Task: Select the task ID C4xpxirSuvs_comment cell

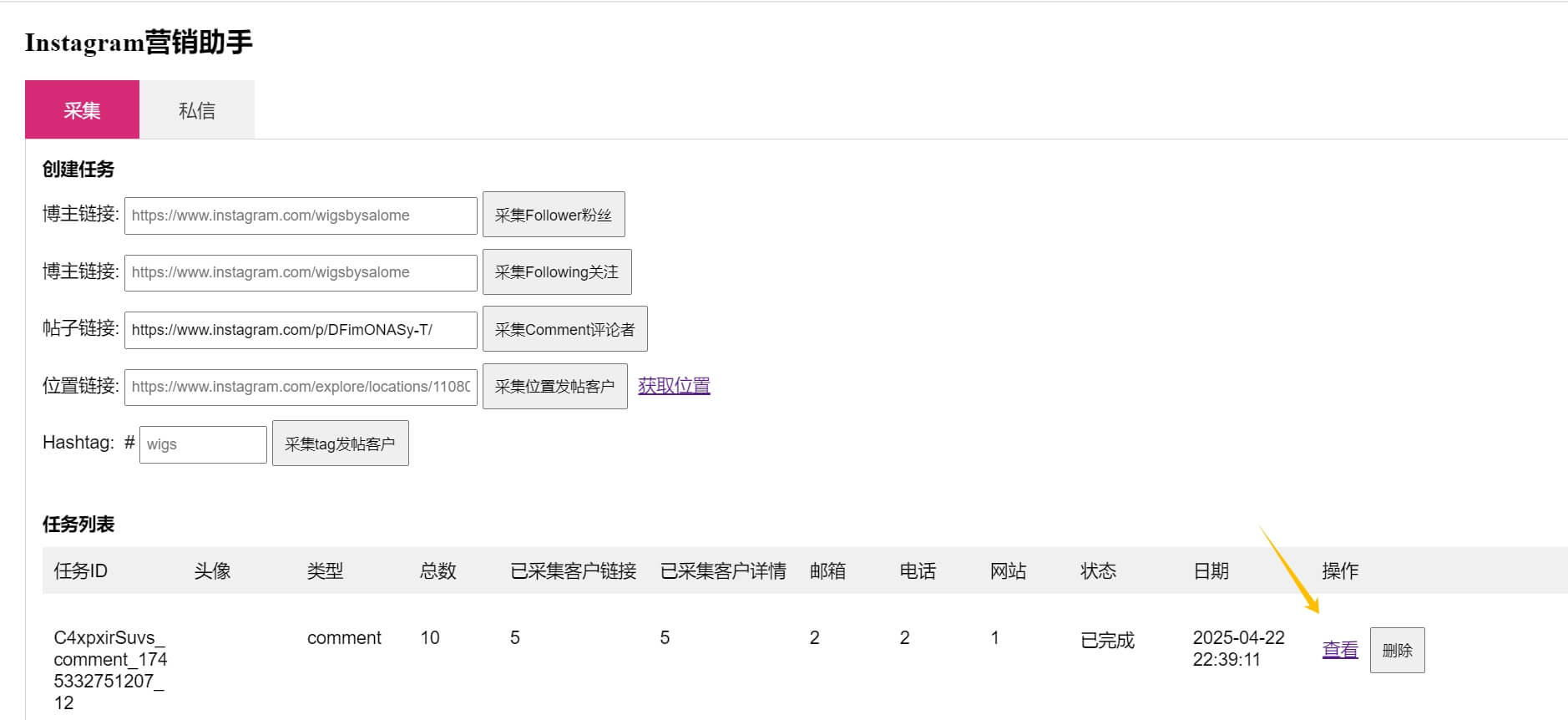Action: (111, 670)
